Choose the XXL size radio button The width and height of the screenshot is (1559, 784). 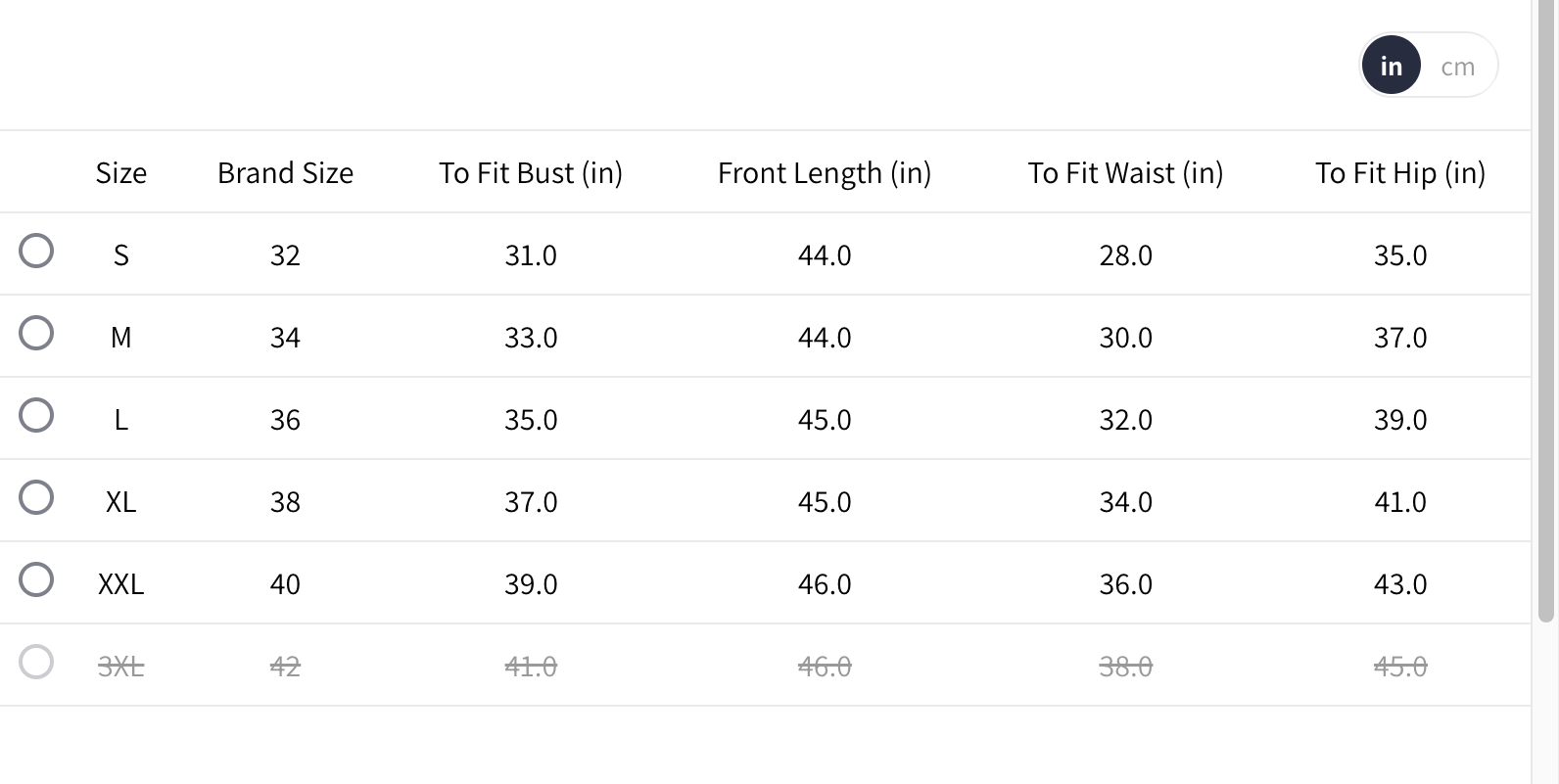[36, 579]
